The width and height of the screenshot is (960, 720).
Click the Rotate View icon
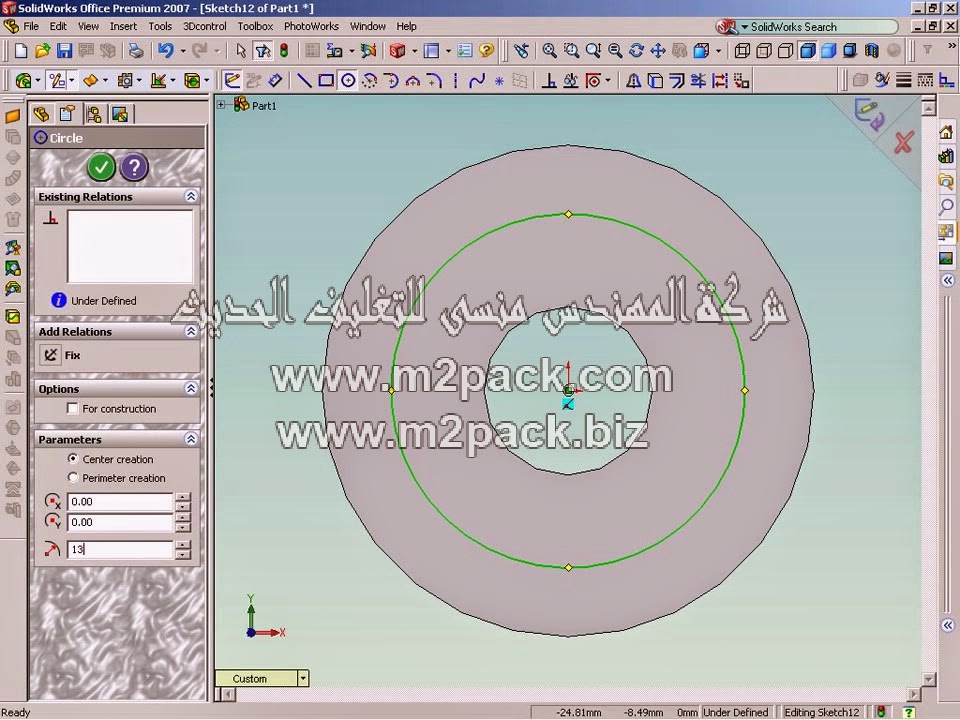point(636,51)
